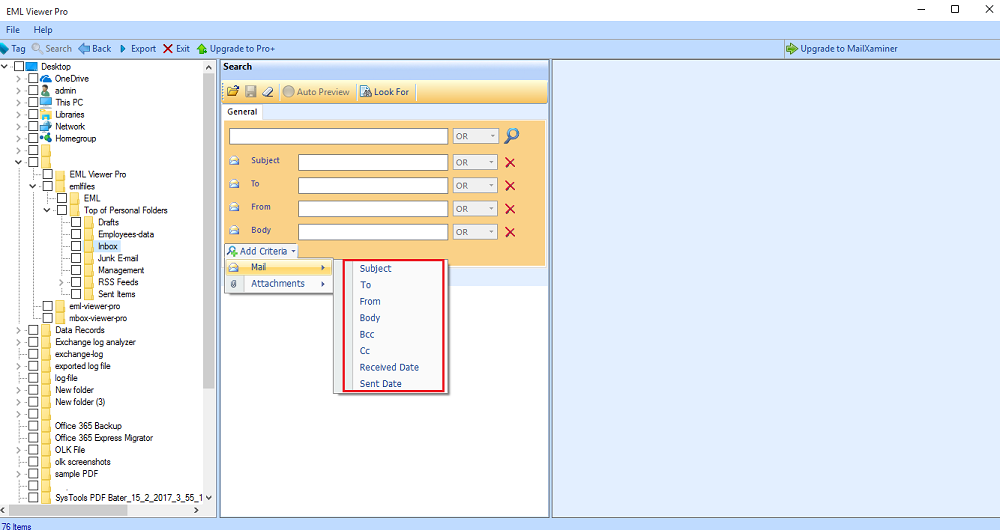Click the Libraries icon in tree
The width and height of the screenshot is (1000, 530).
(x=46, y=114)
